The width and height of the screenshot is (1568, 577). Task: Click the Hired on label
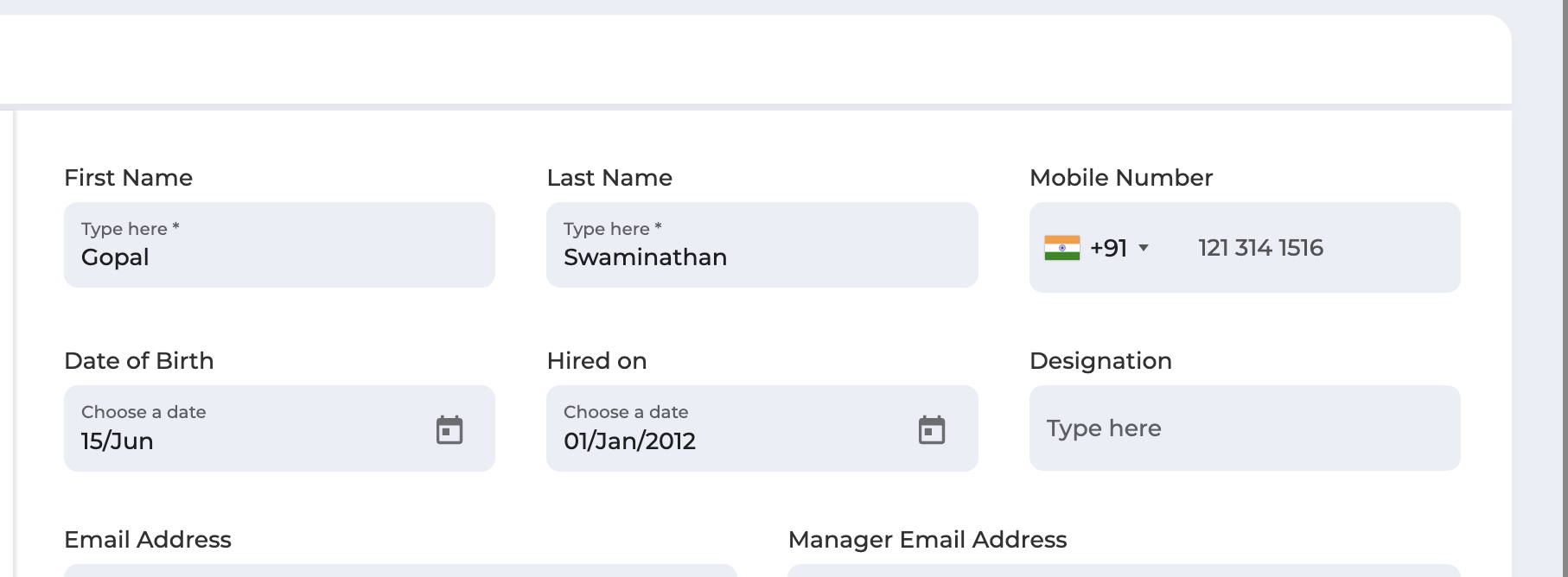pos(597,361)
